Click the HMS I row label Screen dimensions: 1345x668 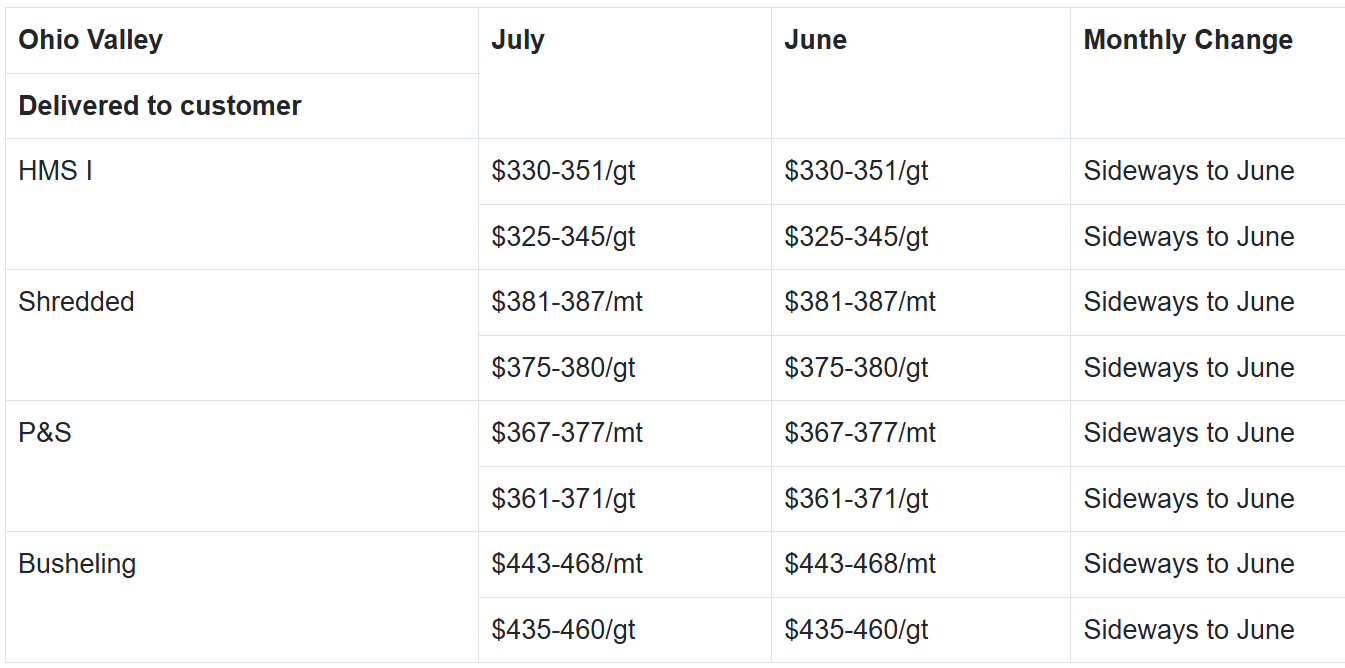(x=56, y=171)
